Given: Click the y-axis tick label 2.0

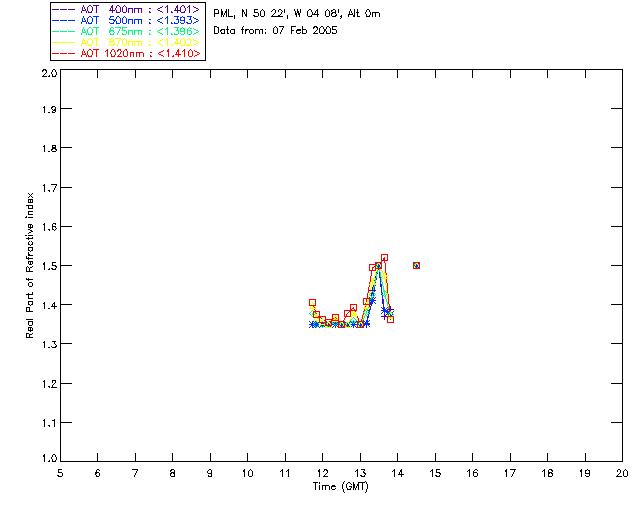Looking at the screenshot, I should (x=49, y=73).
